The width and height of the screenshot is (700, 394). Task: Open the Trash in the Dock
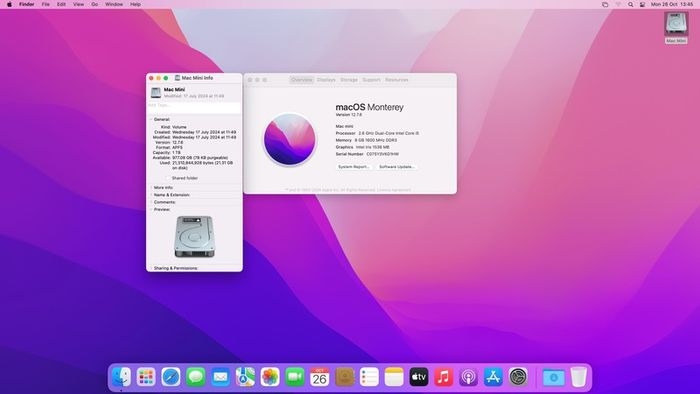tap(579, 377)
